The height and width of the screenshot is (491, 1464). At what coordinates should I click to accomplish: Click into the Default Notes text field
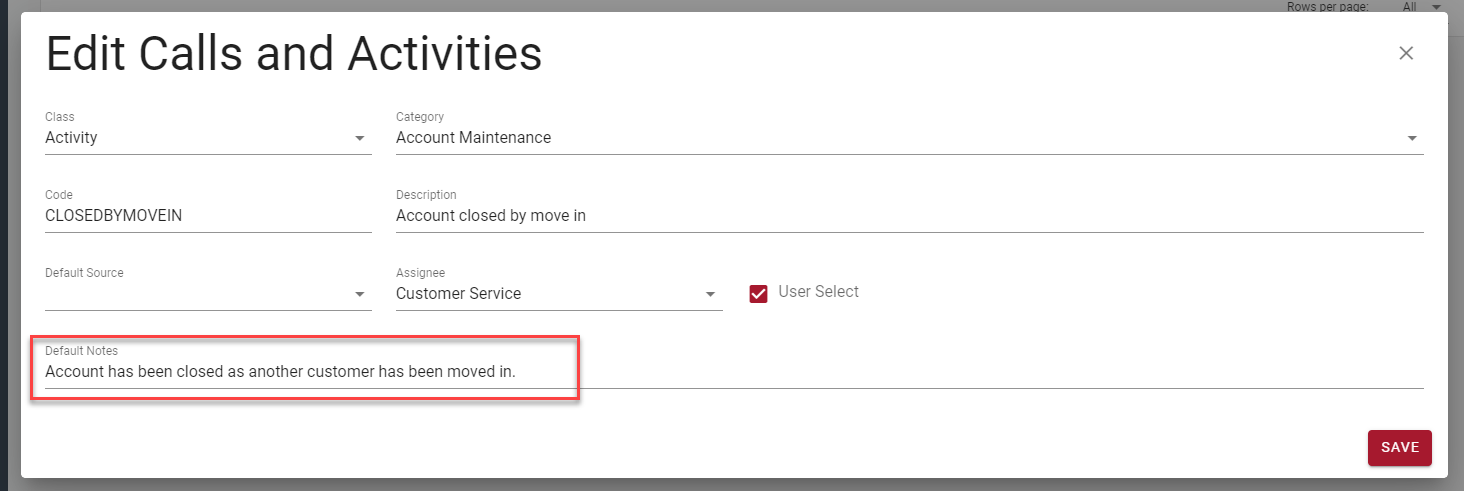pos(900,372)
